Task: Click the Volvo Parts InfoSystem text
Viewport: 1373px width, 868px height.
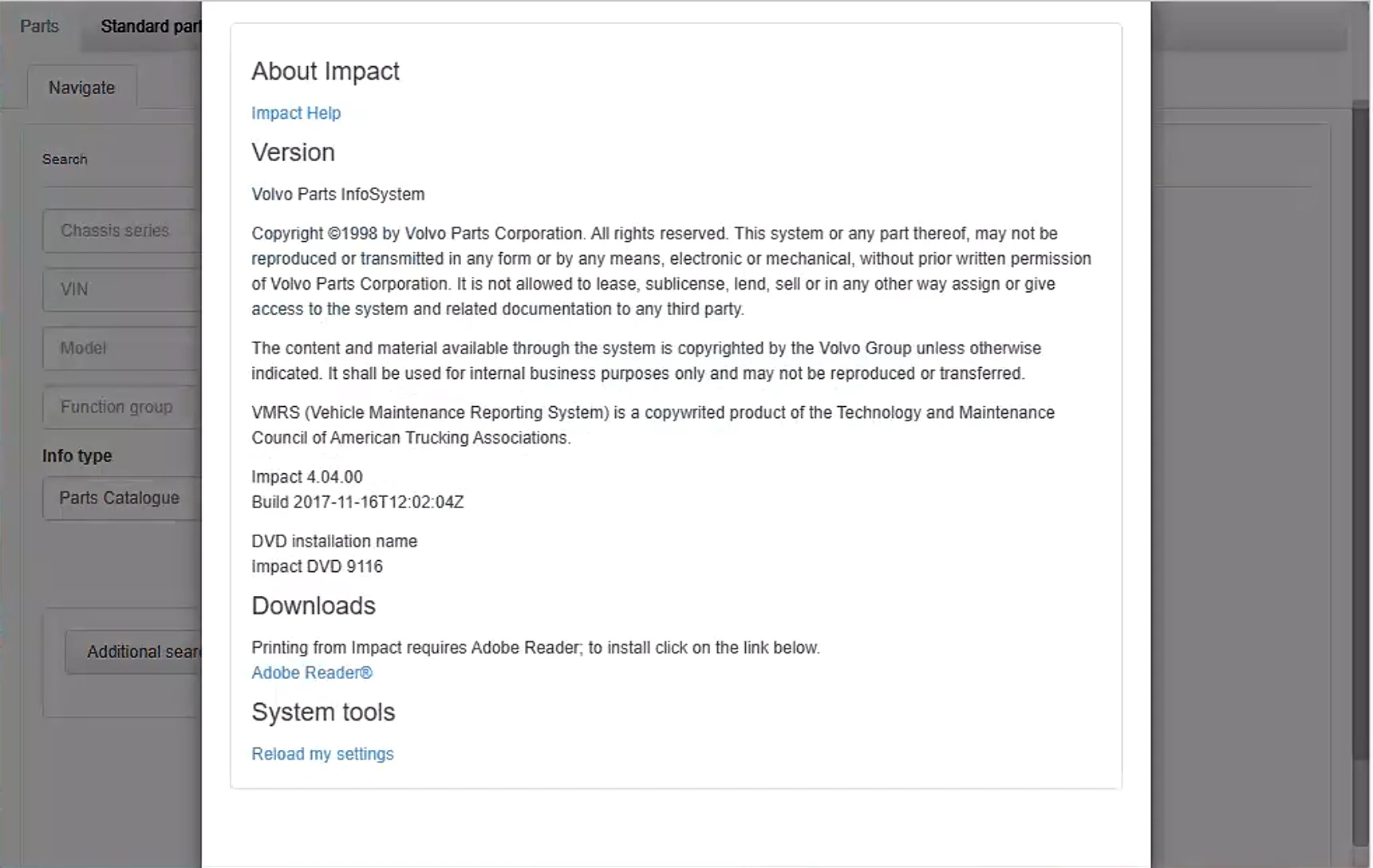Action: 338,194
